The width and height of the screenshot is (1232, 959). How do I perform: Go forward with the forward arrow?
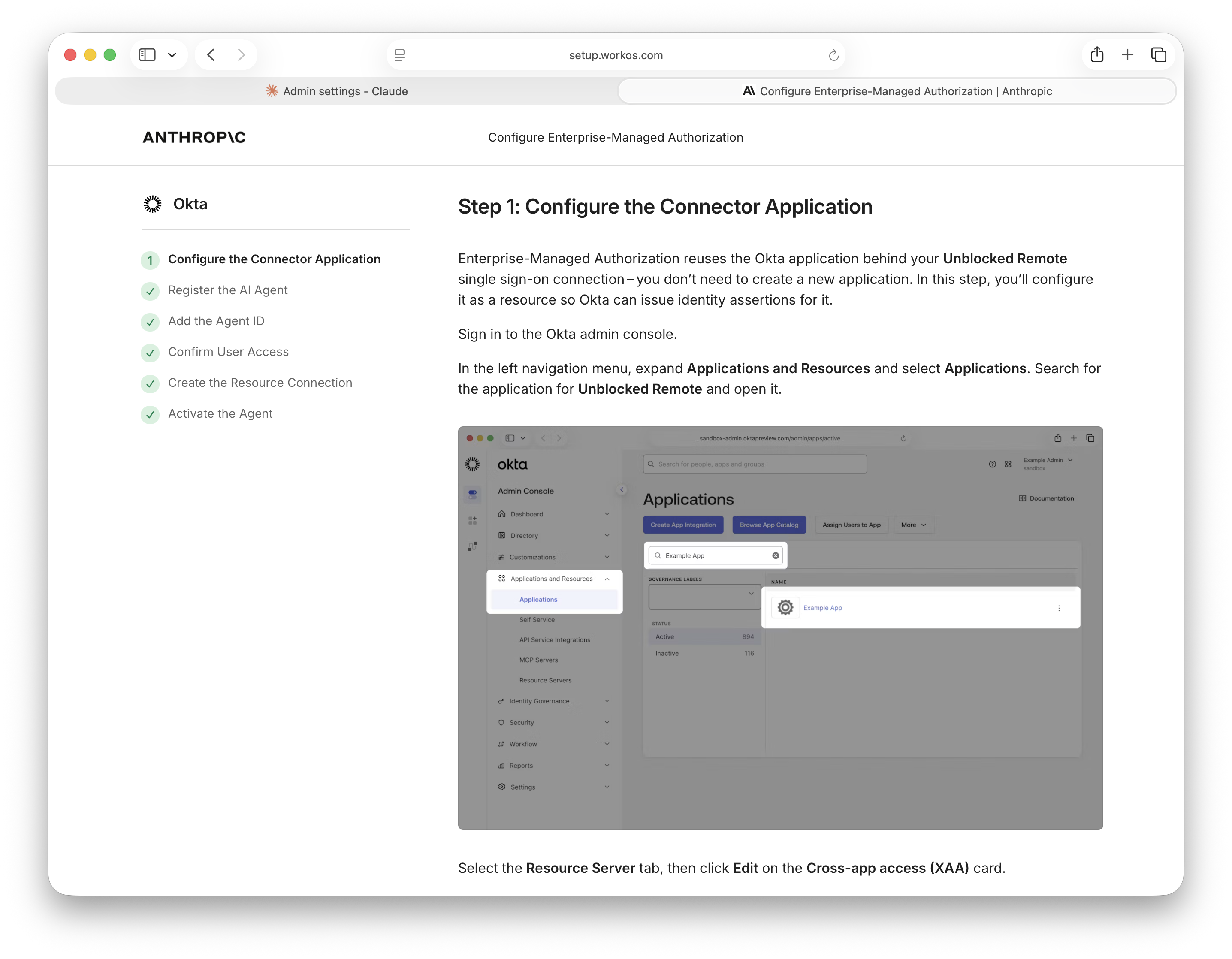[242, 55]
